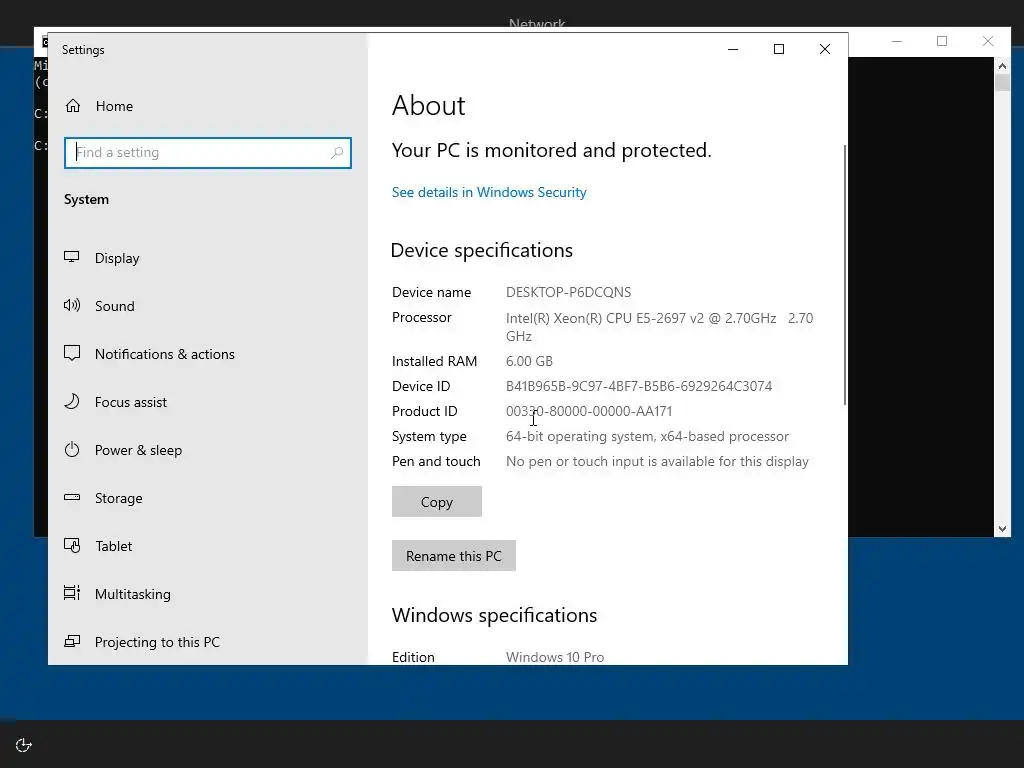Click the 64-bit operating system text
The height and width of the screenshot is (768, 1024).
pos(647,436)
